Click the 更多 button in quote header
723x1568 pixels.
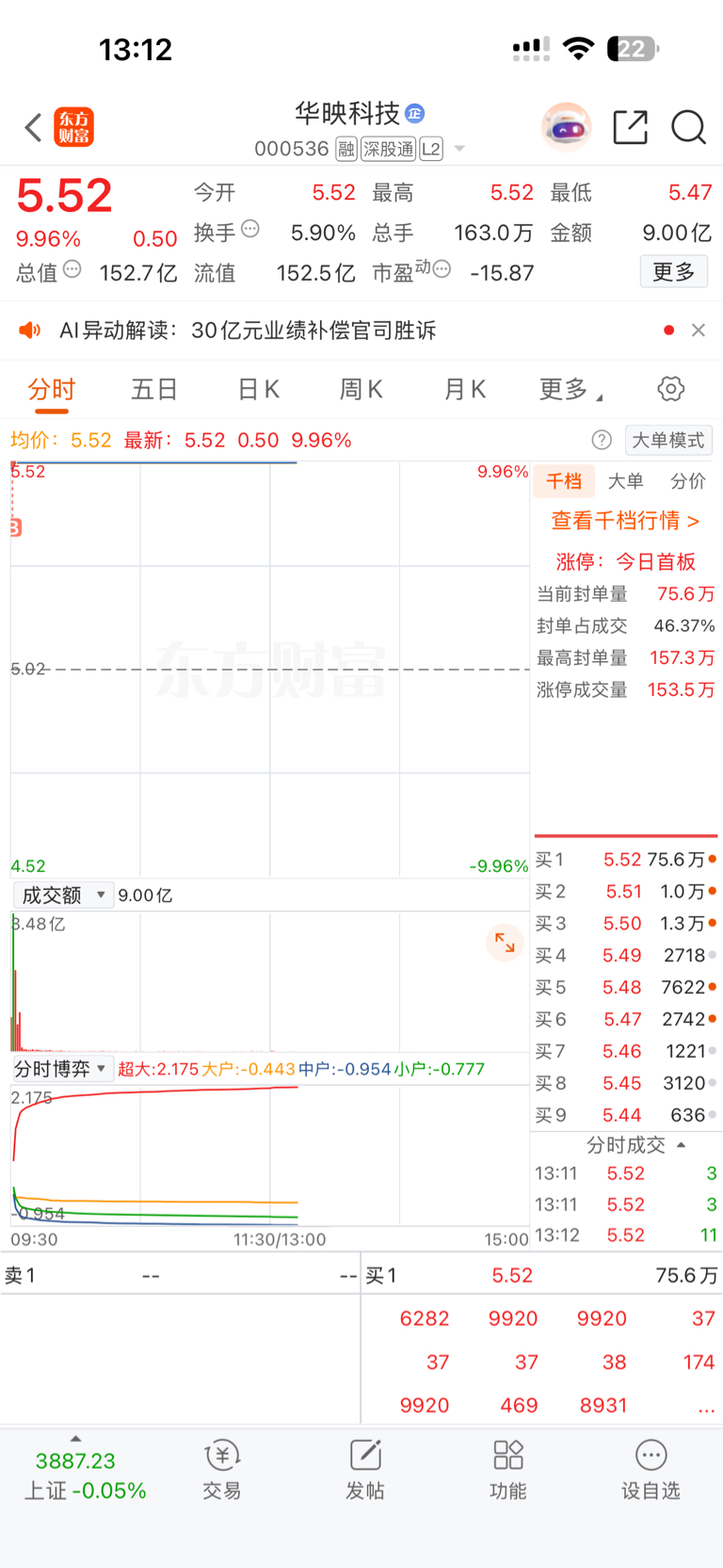[674, 272]
